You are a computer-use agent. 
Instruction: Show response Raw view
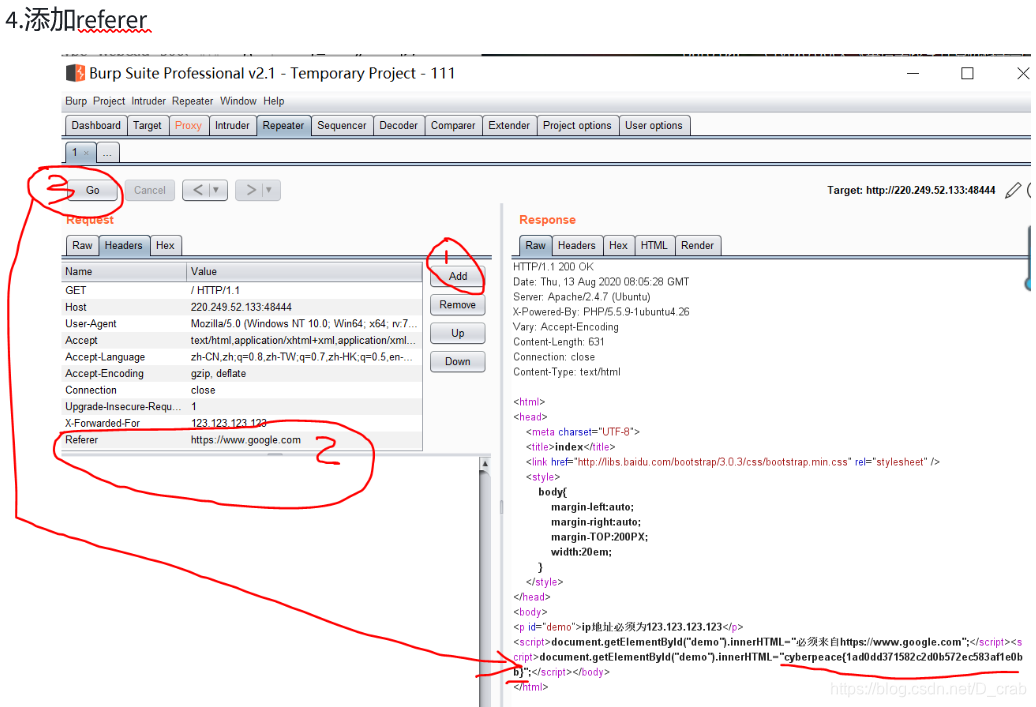536,246
